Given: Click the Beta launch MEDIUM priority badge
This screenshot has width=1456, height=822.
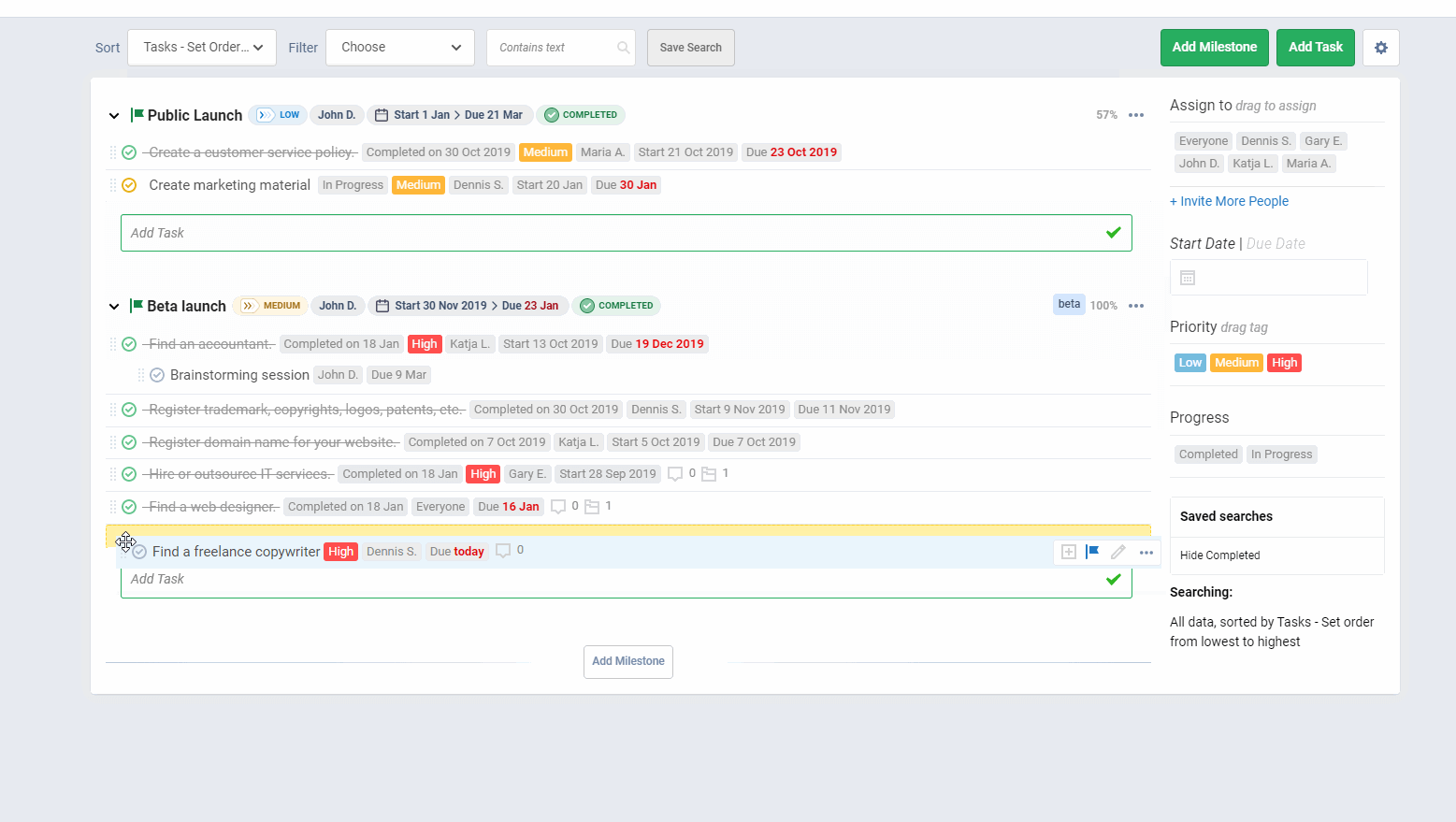Looking at the screenshot, I should (x=270, y=306).
